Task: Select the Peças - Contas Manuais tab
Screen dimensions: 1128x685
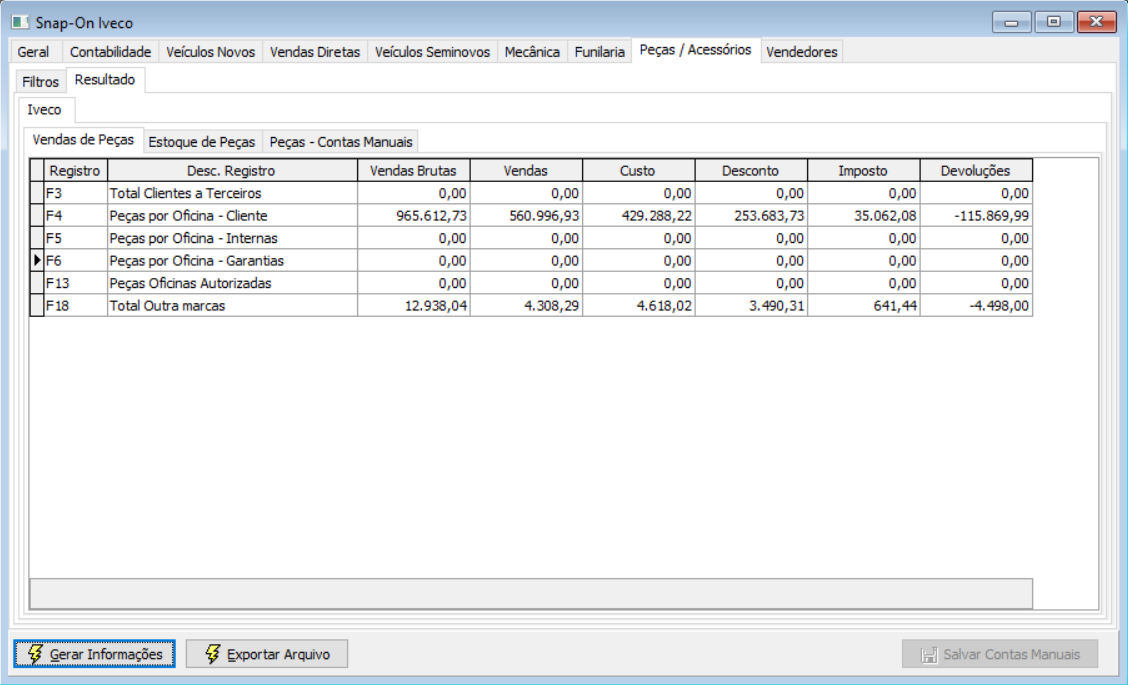Action: 341,142
